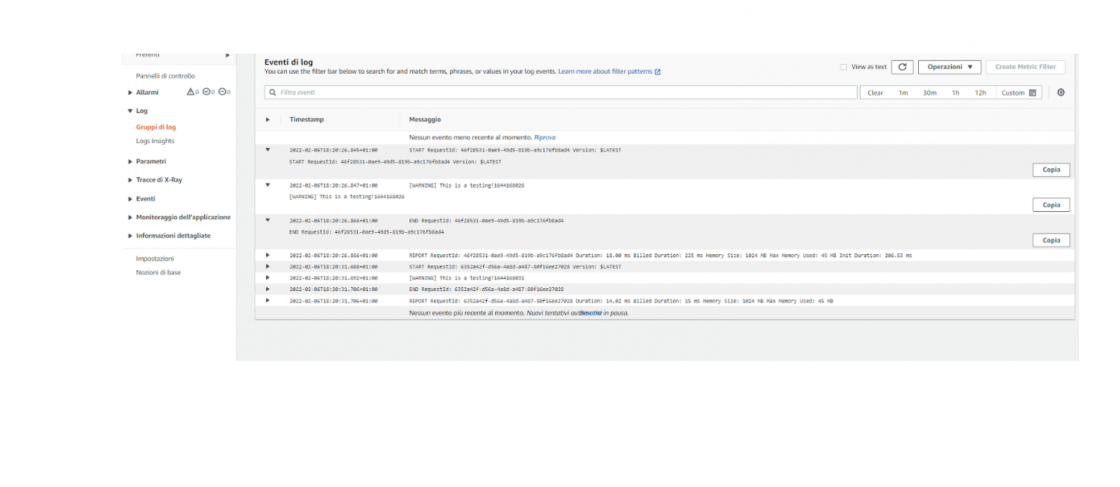Click the Riprova link for older events

(x=544, y=136)
